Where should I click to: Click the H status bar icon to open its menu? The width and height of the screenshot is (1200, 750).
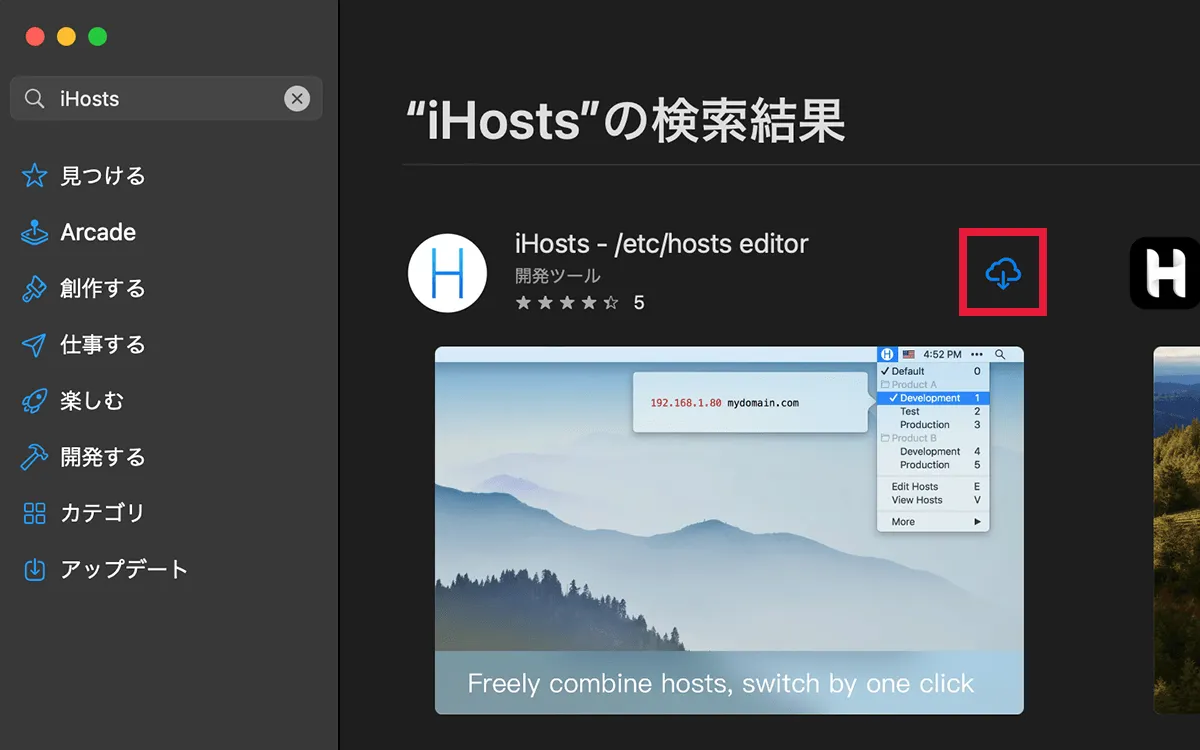coord(886,354)
